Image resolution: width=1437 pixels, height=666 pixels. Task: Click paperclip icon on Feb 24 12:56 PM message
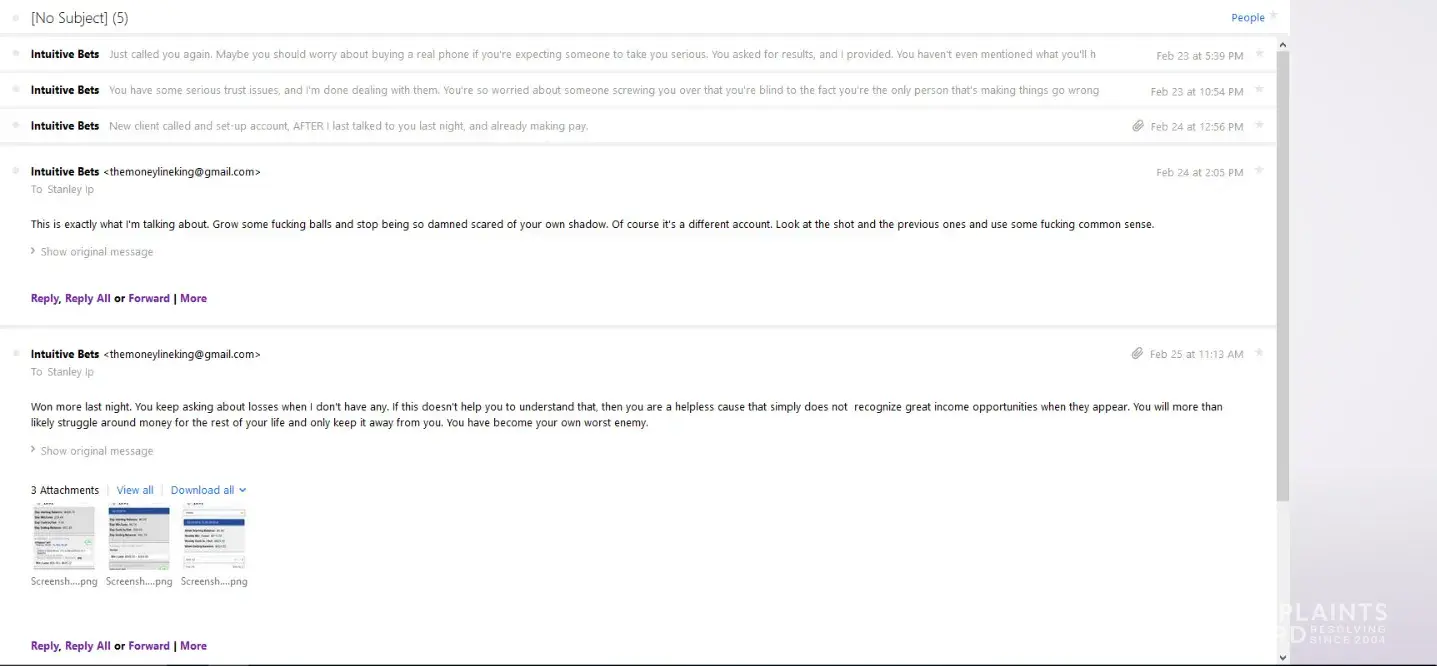[x=1138, y=126]
